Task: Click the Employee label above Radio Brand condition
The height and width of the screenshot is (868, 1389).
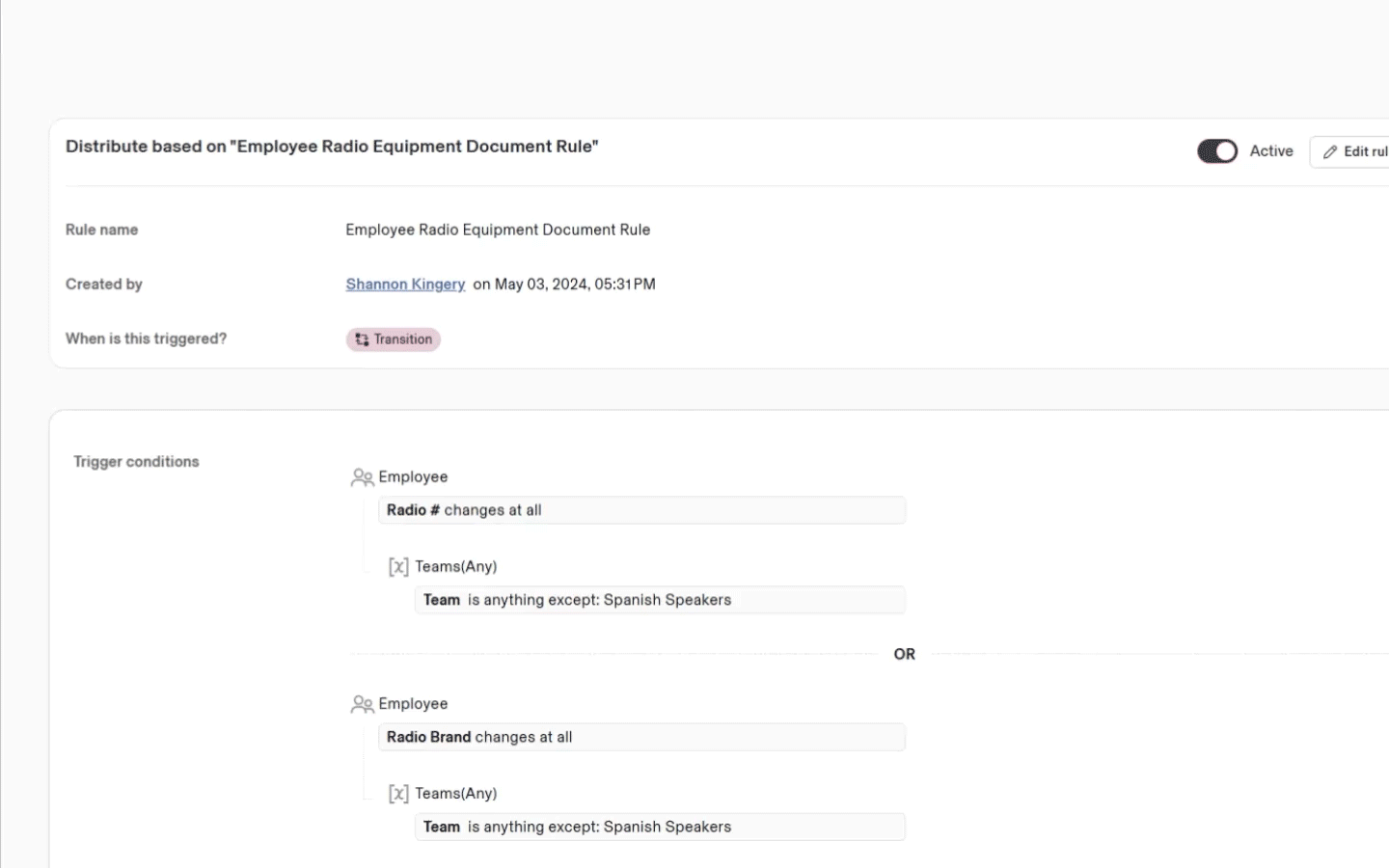Action: tap(413, 704)
